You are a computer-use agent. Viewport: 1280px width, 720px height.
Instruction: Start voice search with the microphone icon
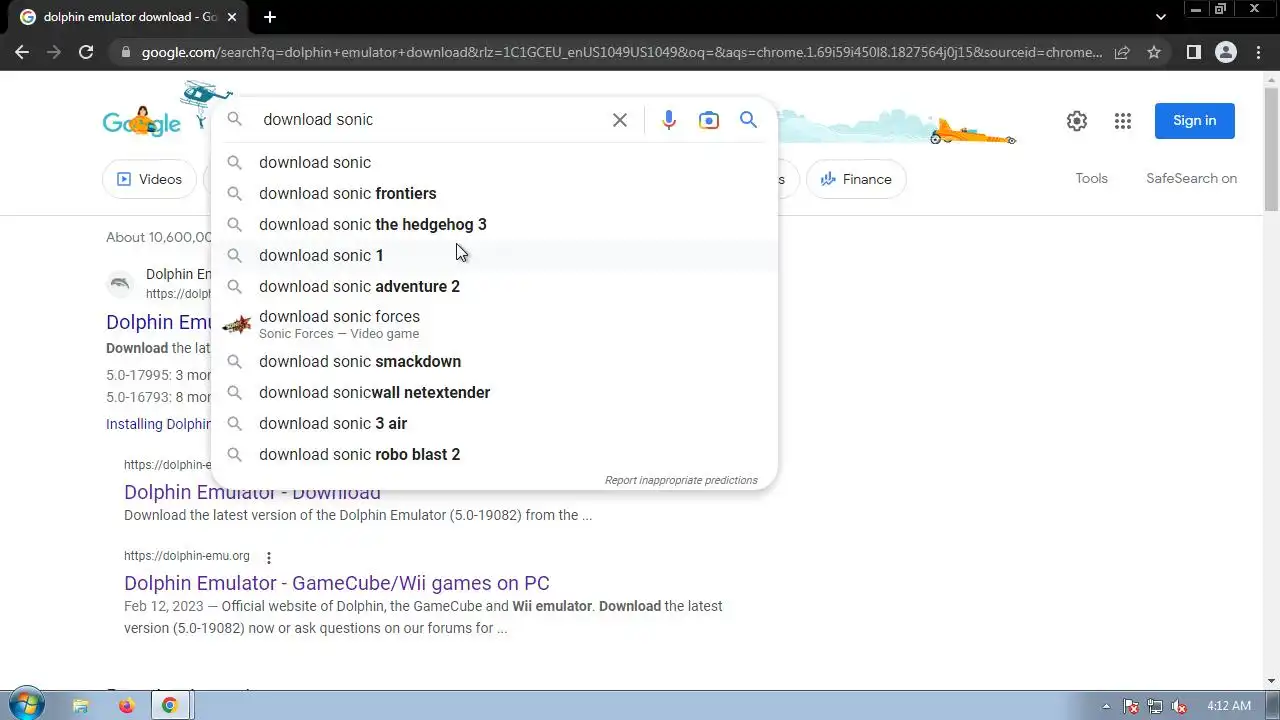(x=669, y=120)
